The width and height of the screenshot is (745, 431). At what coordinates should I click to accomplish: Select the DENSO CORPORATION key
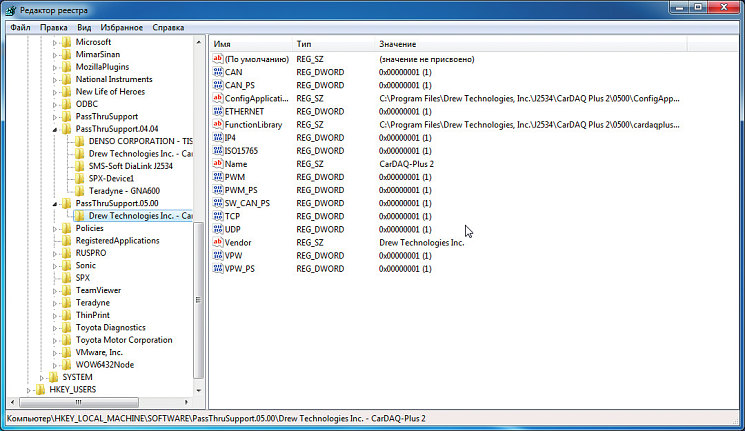click(x=141, y=141)
